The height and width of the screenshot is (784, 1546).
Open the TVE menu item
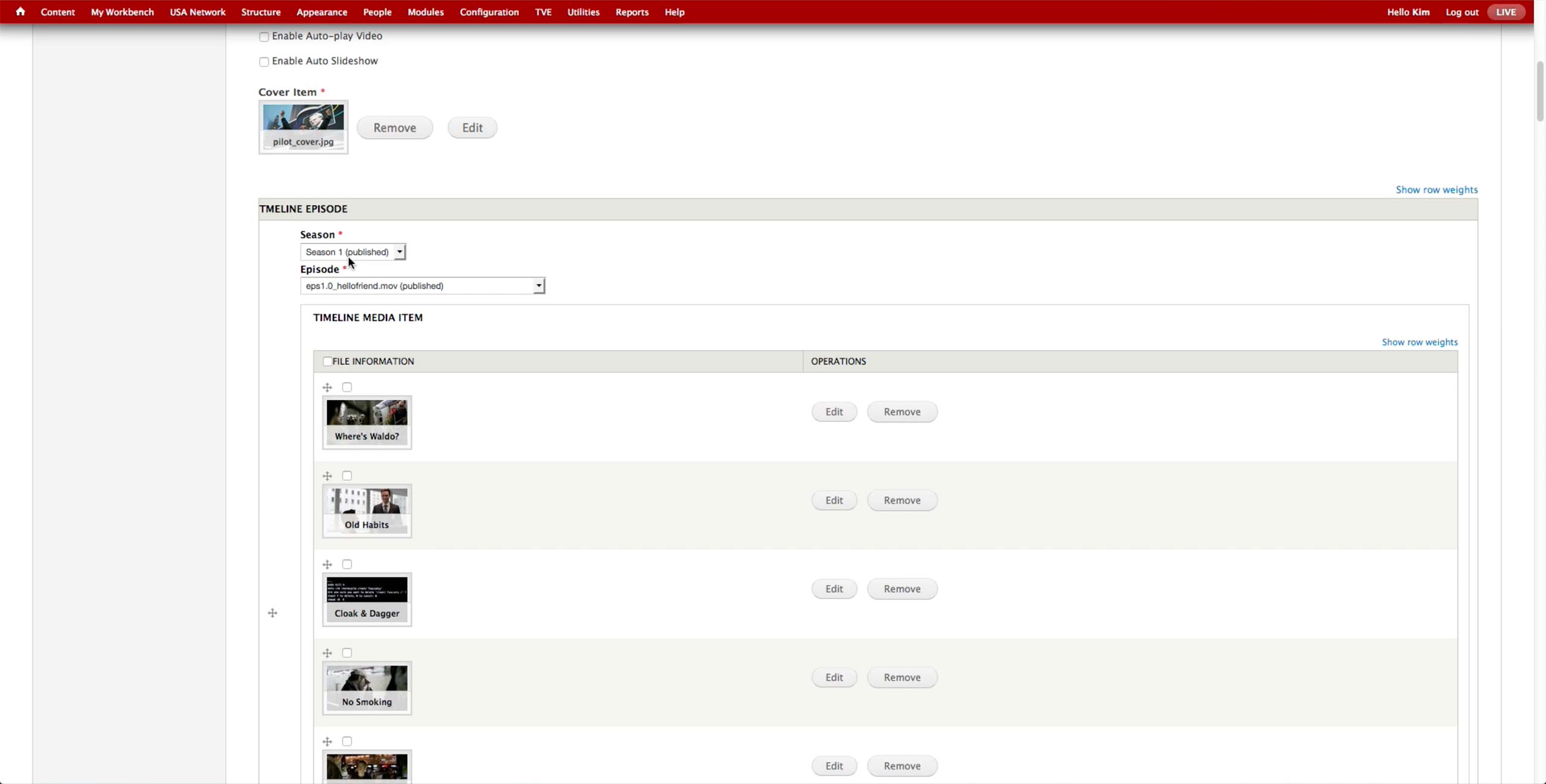pyautogui.click(x=543, y=12)
